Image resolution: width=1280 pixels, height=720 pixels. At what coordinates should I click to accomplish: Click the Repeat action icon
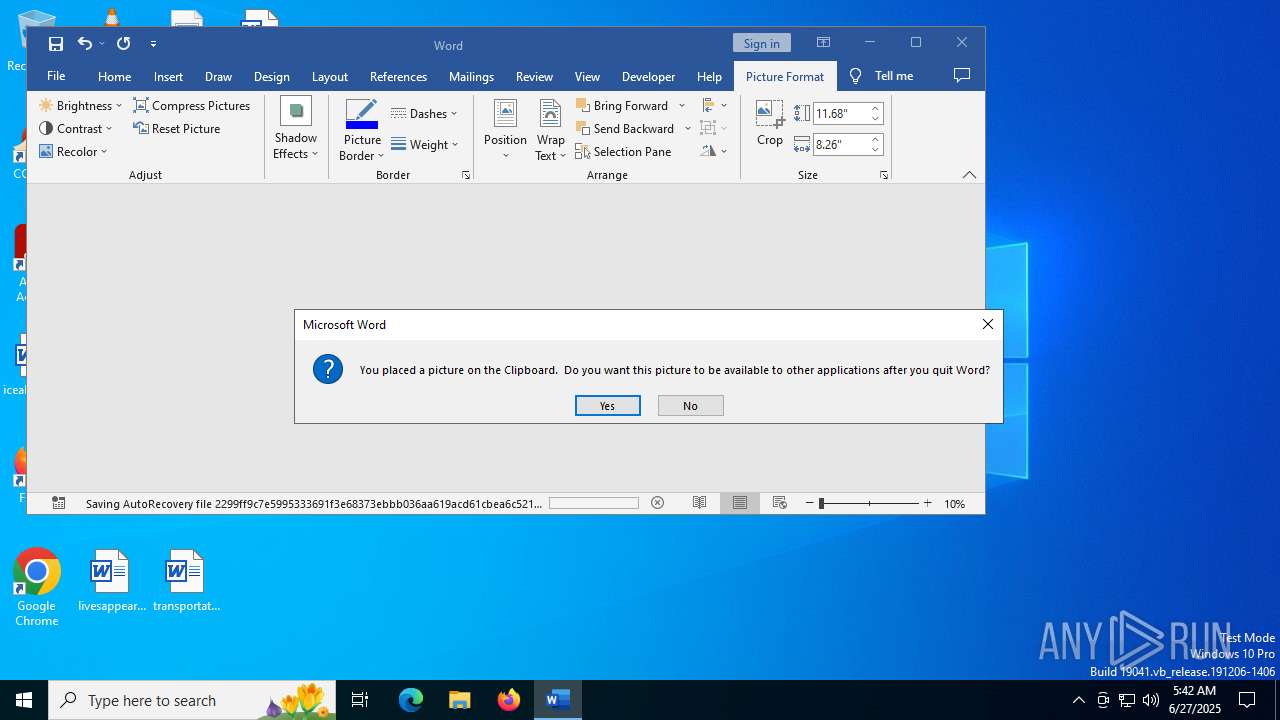[x=124, y=44]
